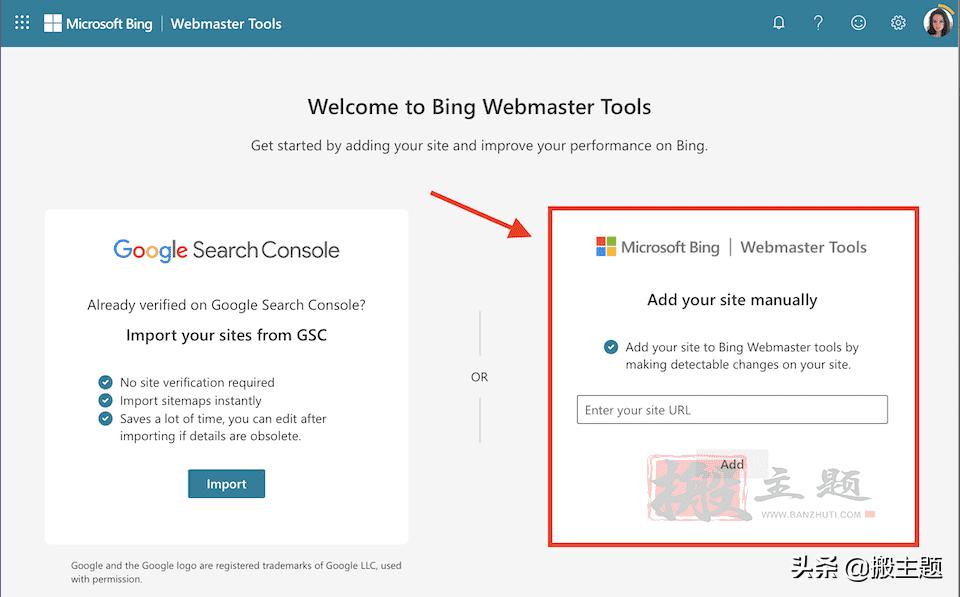Click the Webmaster Tools header title
Screen dimensions: 960x597
click(x=226, y=23)
